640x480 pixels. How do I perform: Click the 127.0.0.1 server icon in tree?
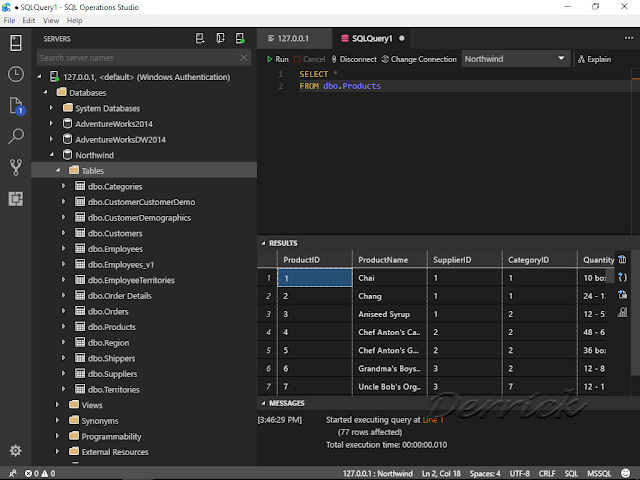click(x=54, y=76)
